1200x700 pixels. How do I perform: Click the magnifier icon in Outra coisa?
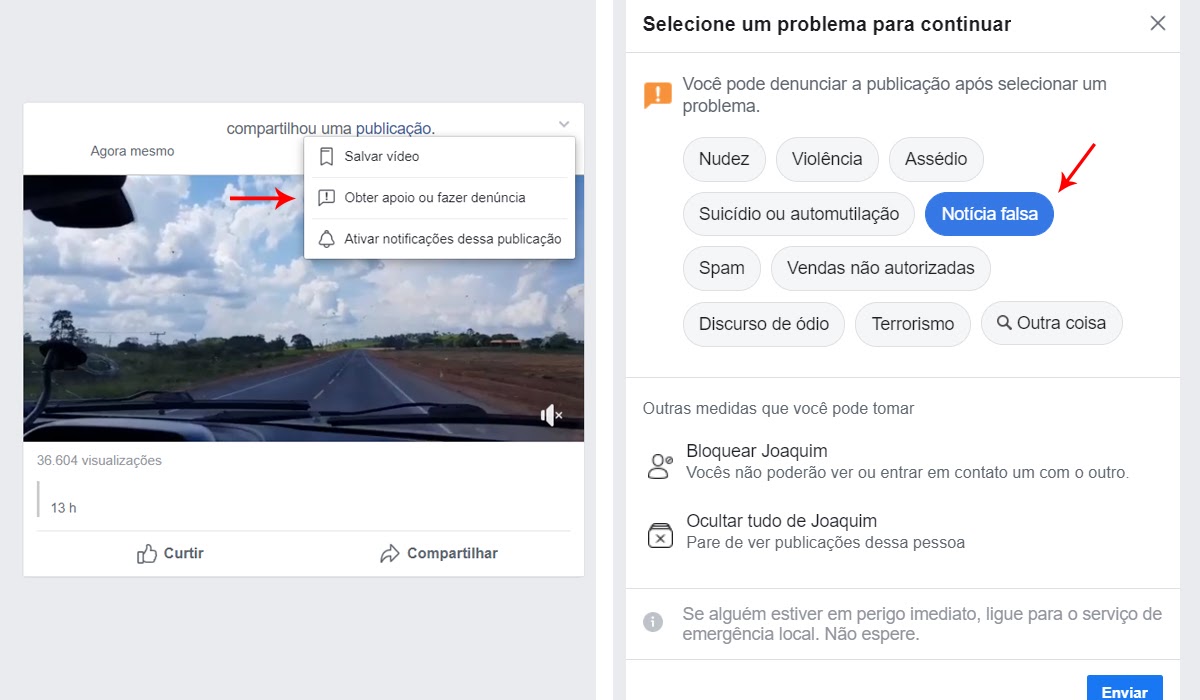pos(1005,323)
